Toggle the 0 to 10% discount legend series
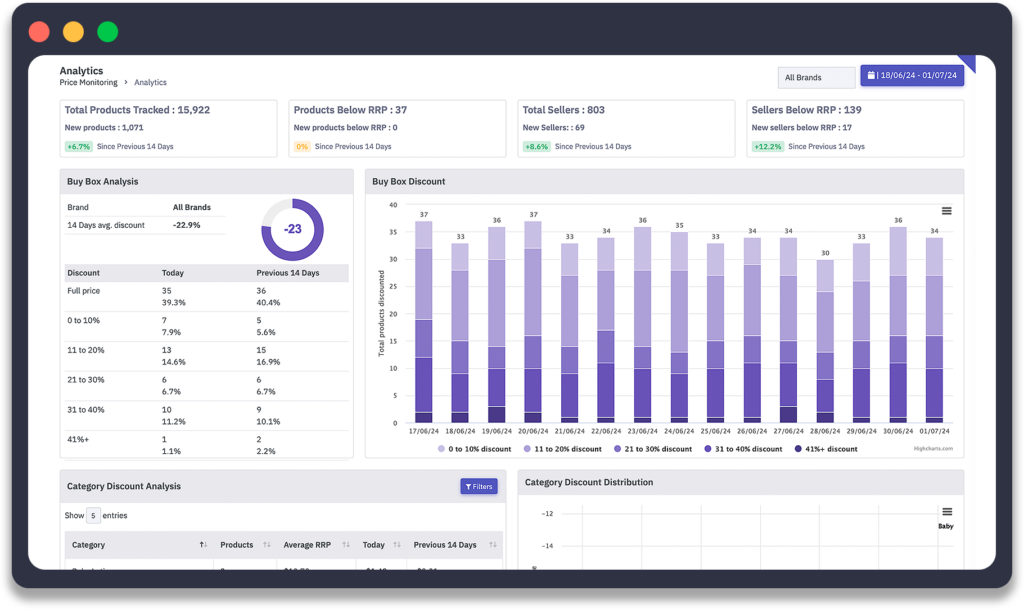 (475, 449)
